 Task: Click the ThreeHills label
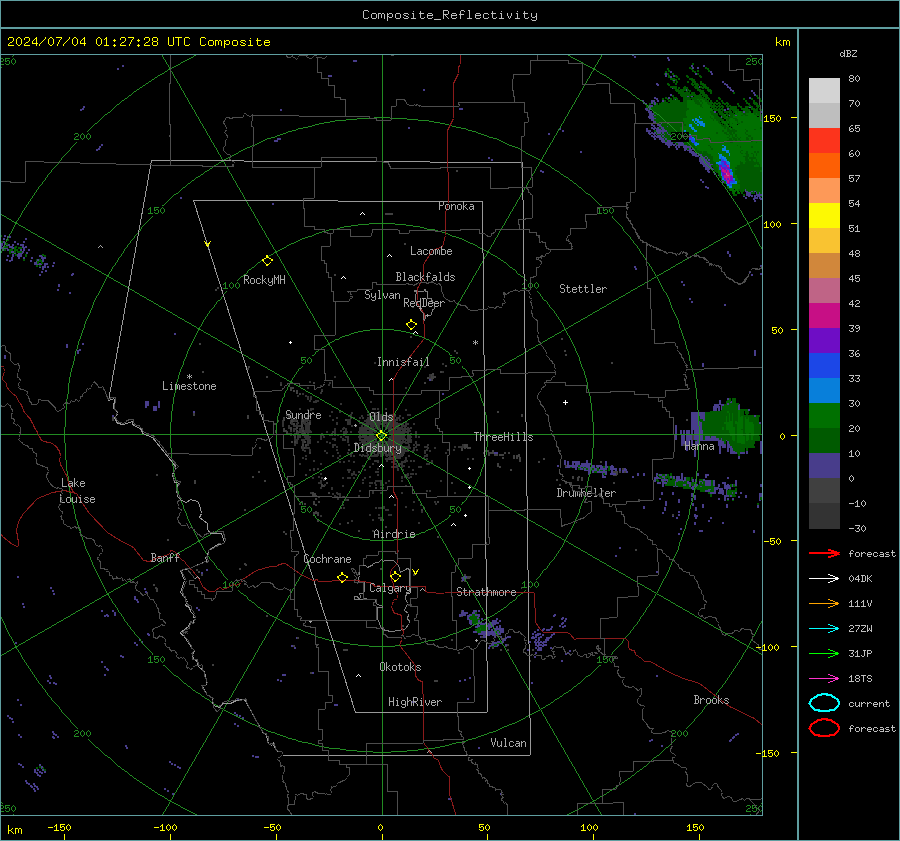(x=503, y=437)
